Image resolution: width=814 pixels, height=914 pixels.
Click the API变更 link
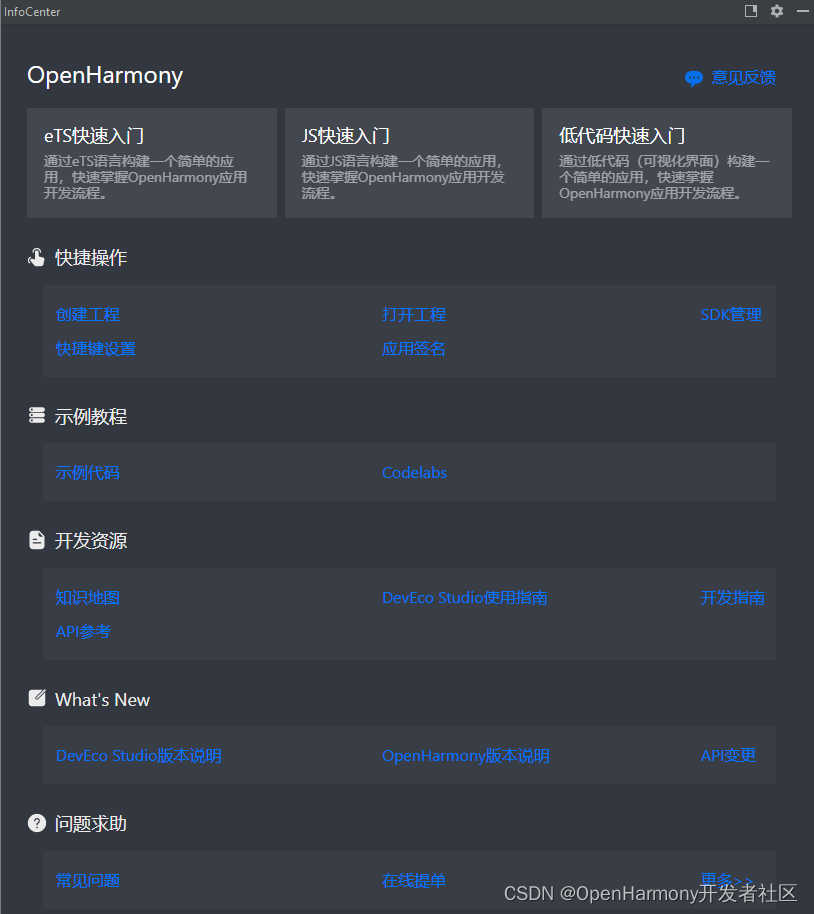728,755
